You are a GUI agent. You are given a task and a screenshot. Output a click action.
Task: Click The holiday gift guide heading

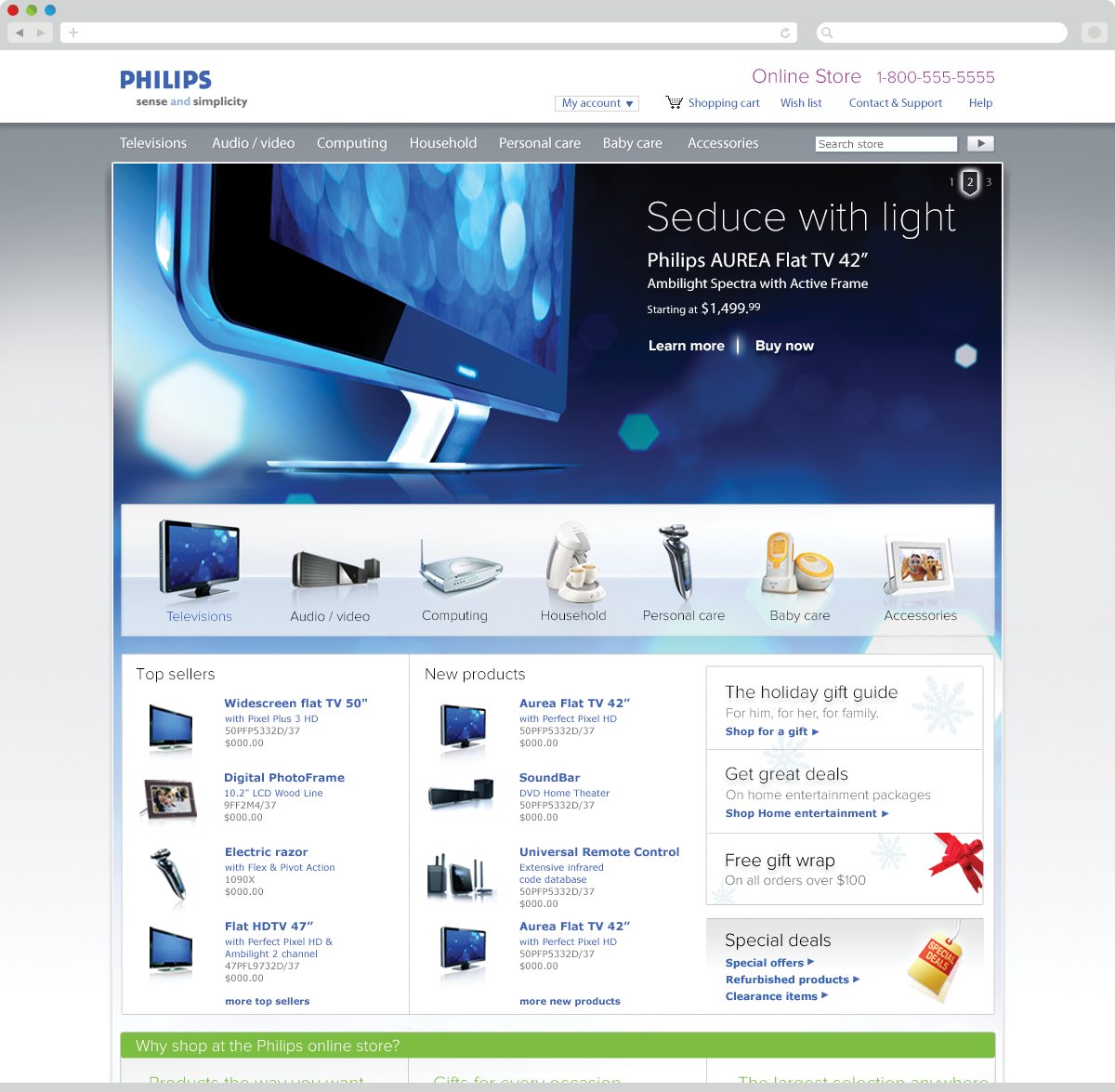click(x=811, y=692)
